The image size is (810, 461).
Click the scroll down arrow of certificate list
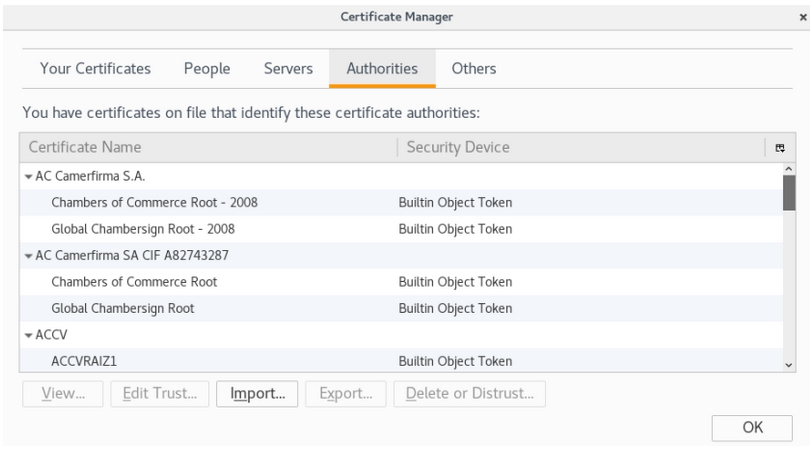point(789,365)
